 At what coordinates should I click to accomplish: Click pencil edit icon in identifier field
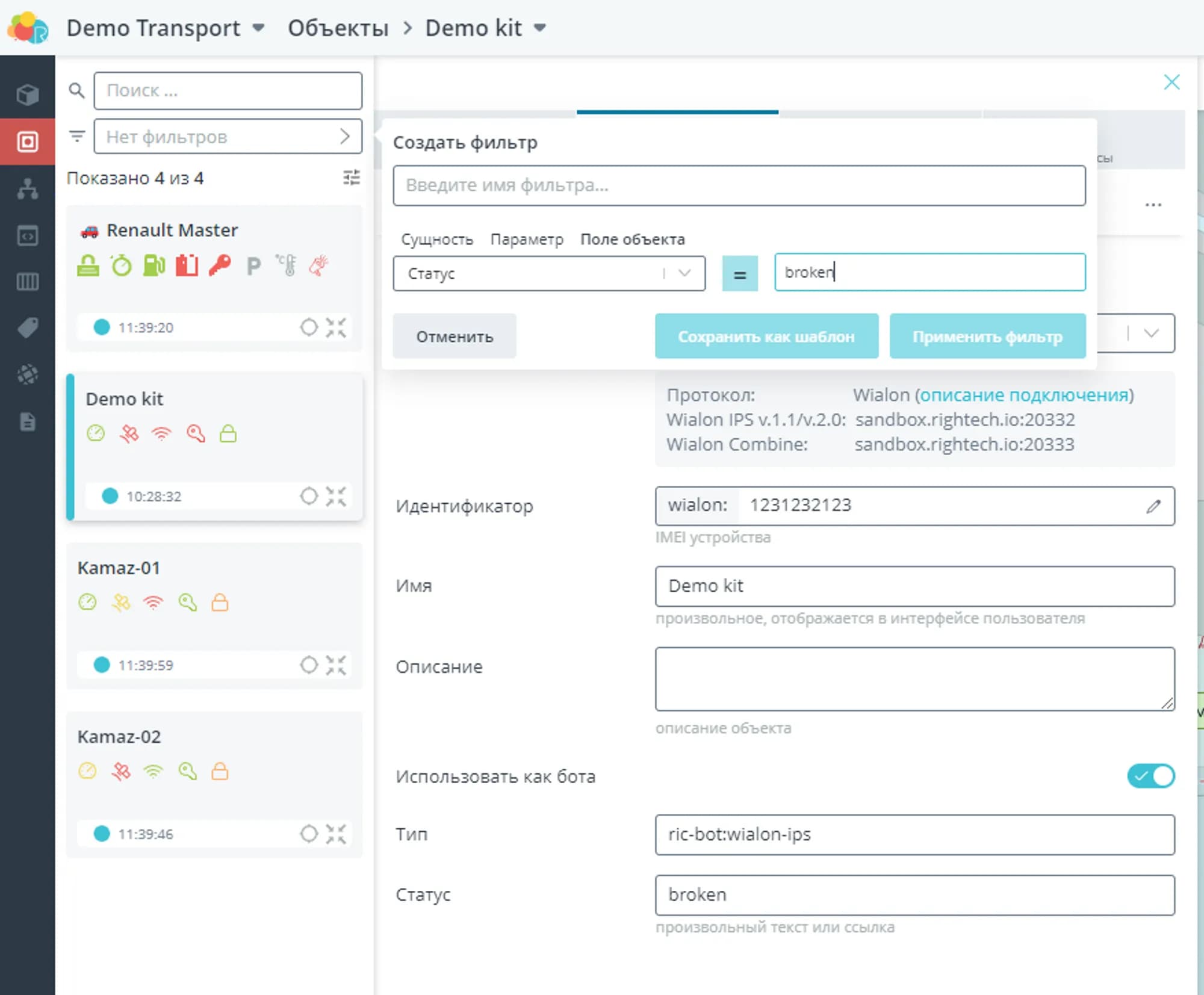tap(1153, 506)
